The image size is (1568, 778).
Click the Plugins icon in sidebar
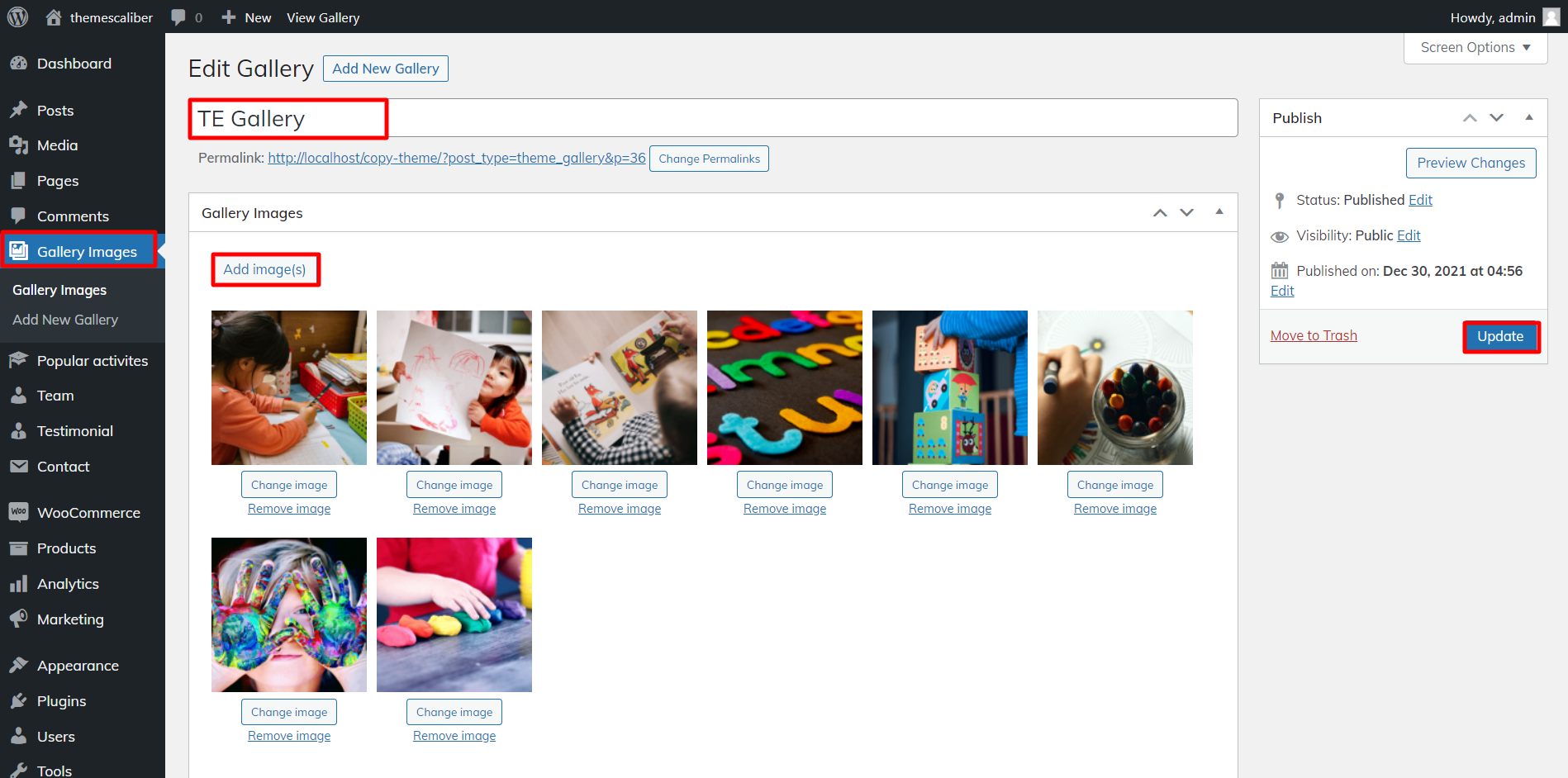point(18,701)
